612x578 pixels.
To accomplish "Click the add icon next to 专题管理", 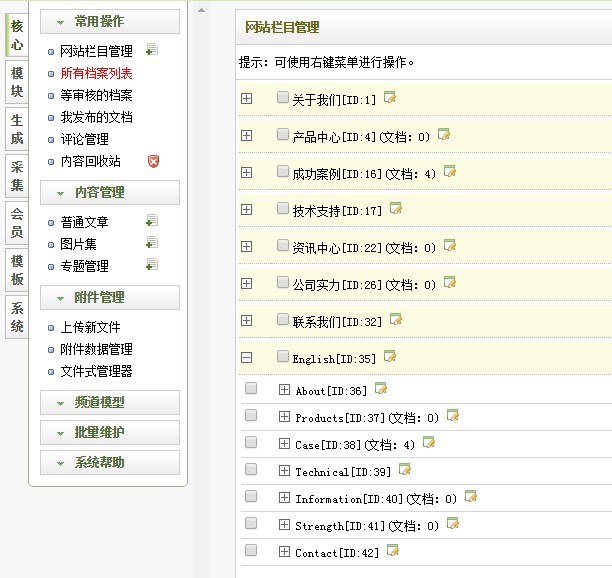I will (151, 265).
